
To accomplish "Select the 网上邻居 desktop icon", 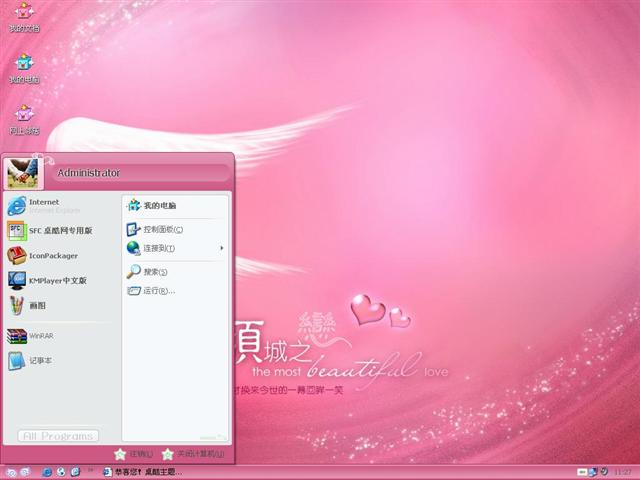I will click(x=24, y=120).
